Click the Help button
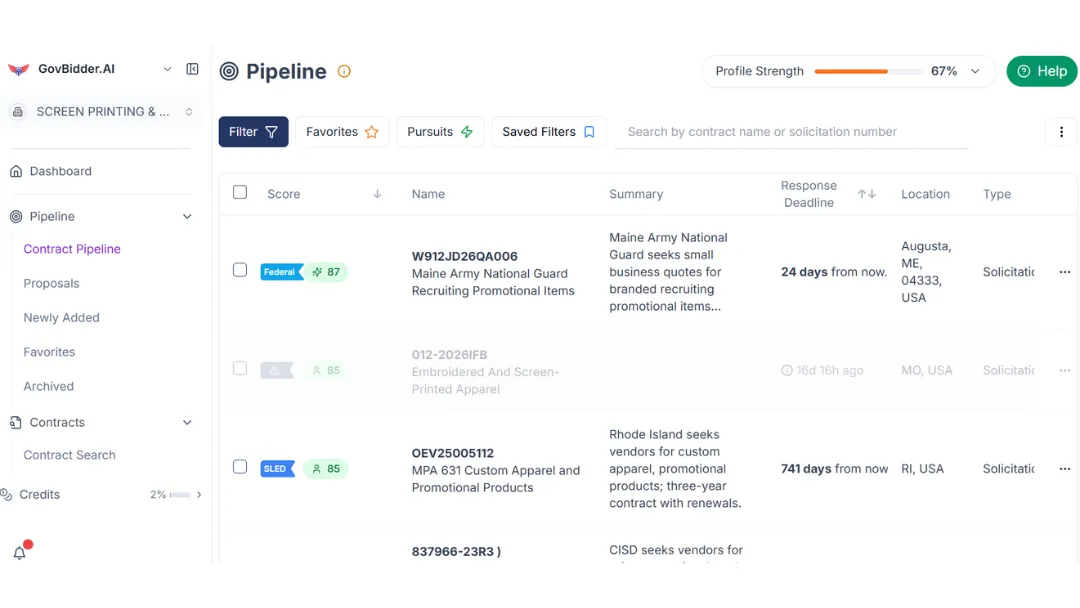 tap(1041, 71)
